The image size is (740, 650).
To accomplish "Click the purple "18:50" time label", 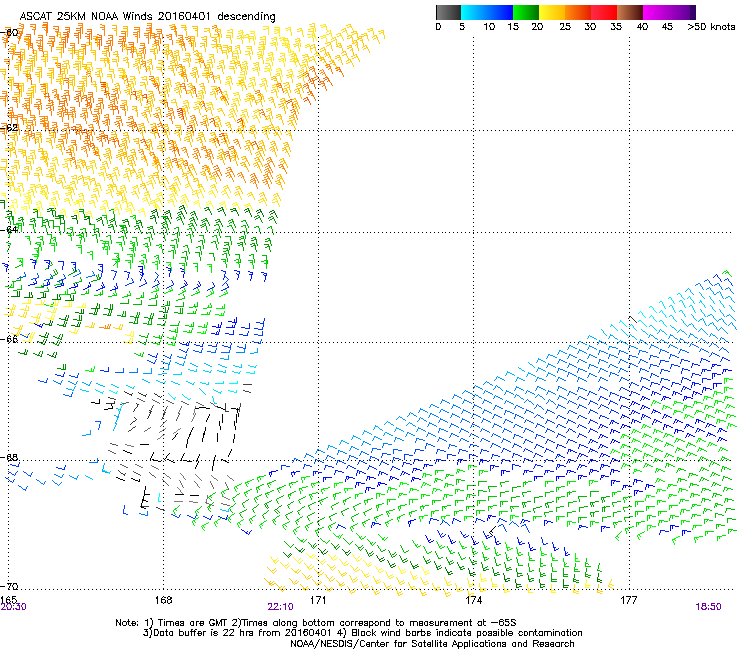I will point(708,607).
